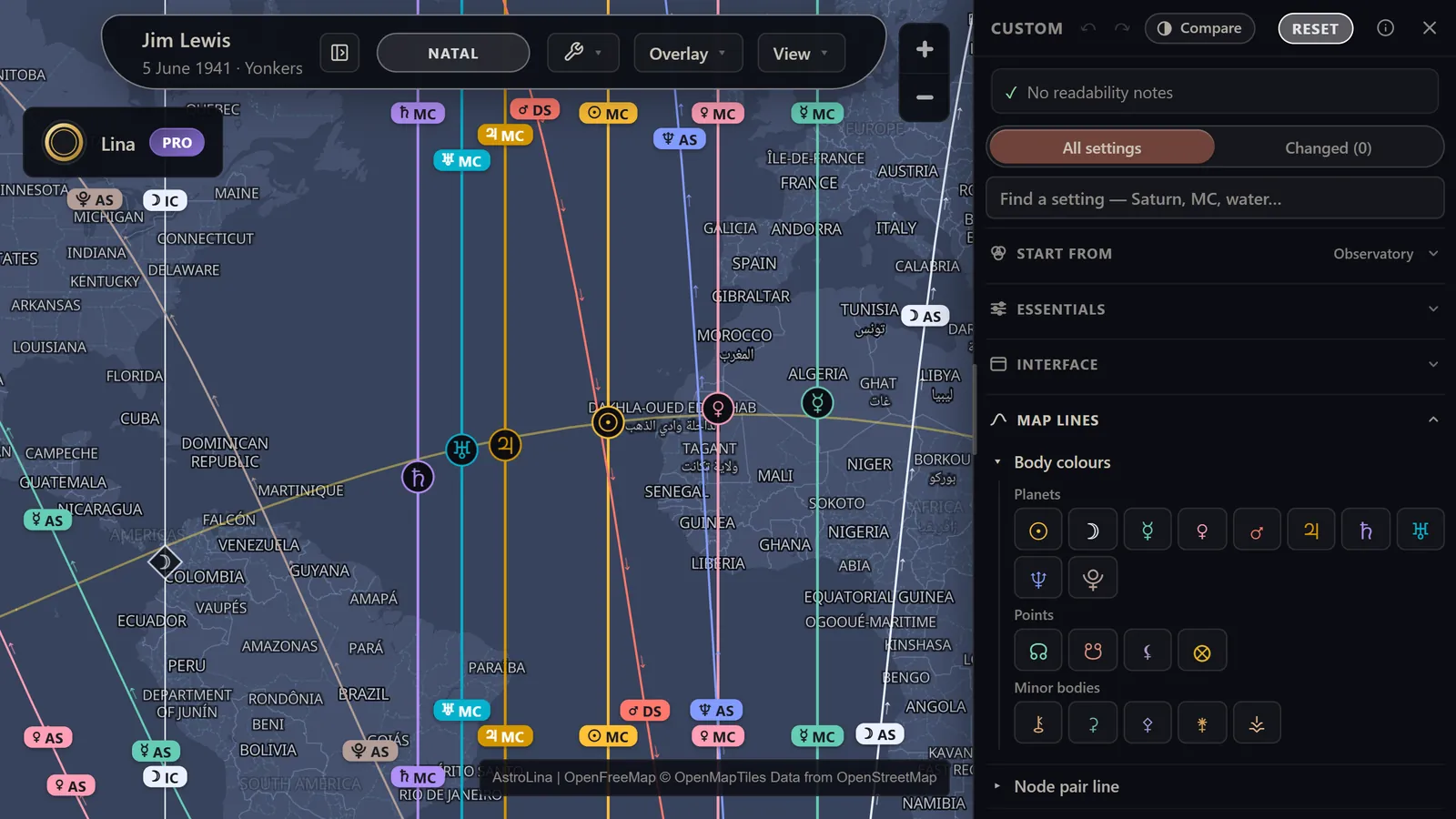The width and height of the screenshot is (1456, 819).
Task: Zoom in on the map
Action: tap(925, 49)
